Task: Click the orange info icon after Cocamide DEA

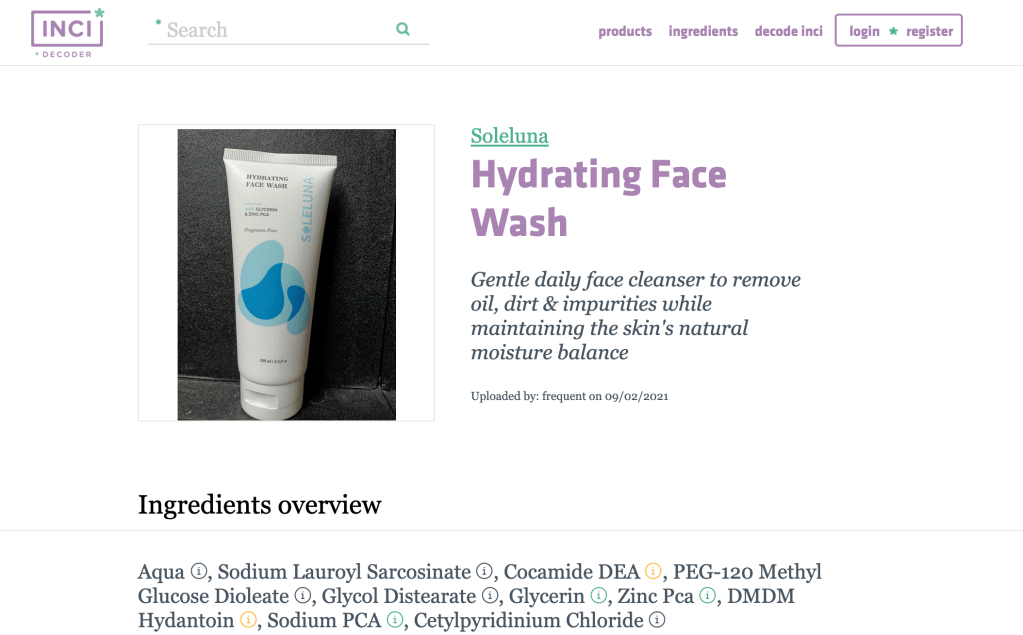Action: tap(653, 571)
